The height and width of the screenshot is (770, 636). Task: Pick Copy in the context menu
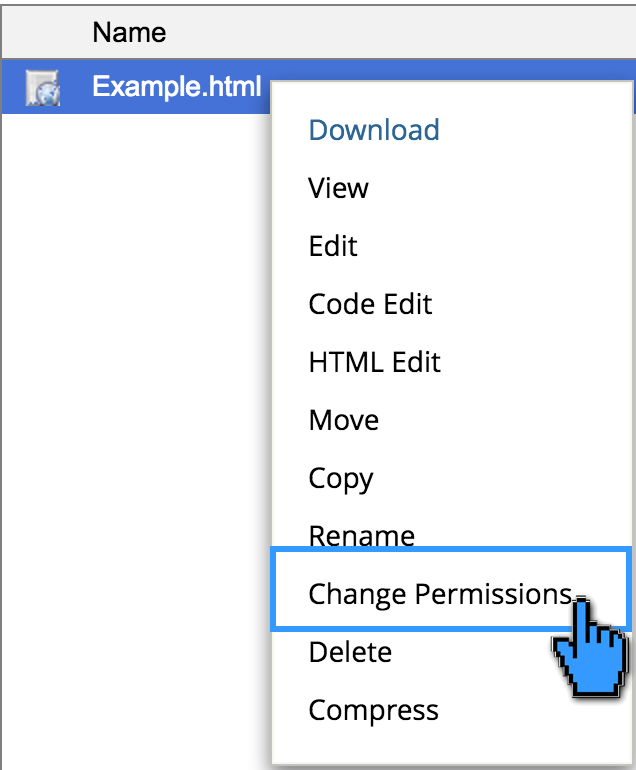341,479
